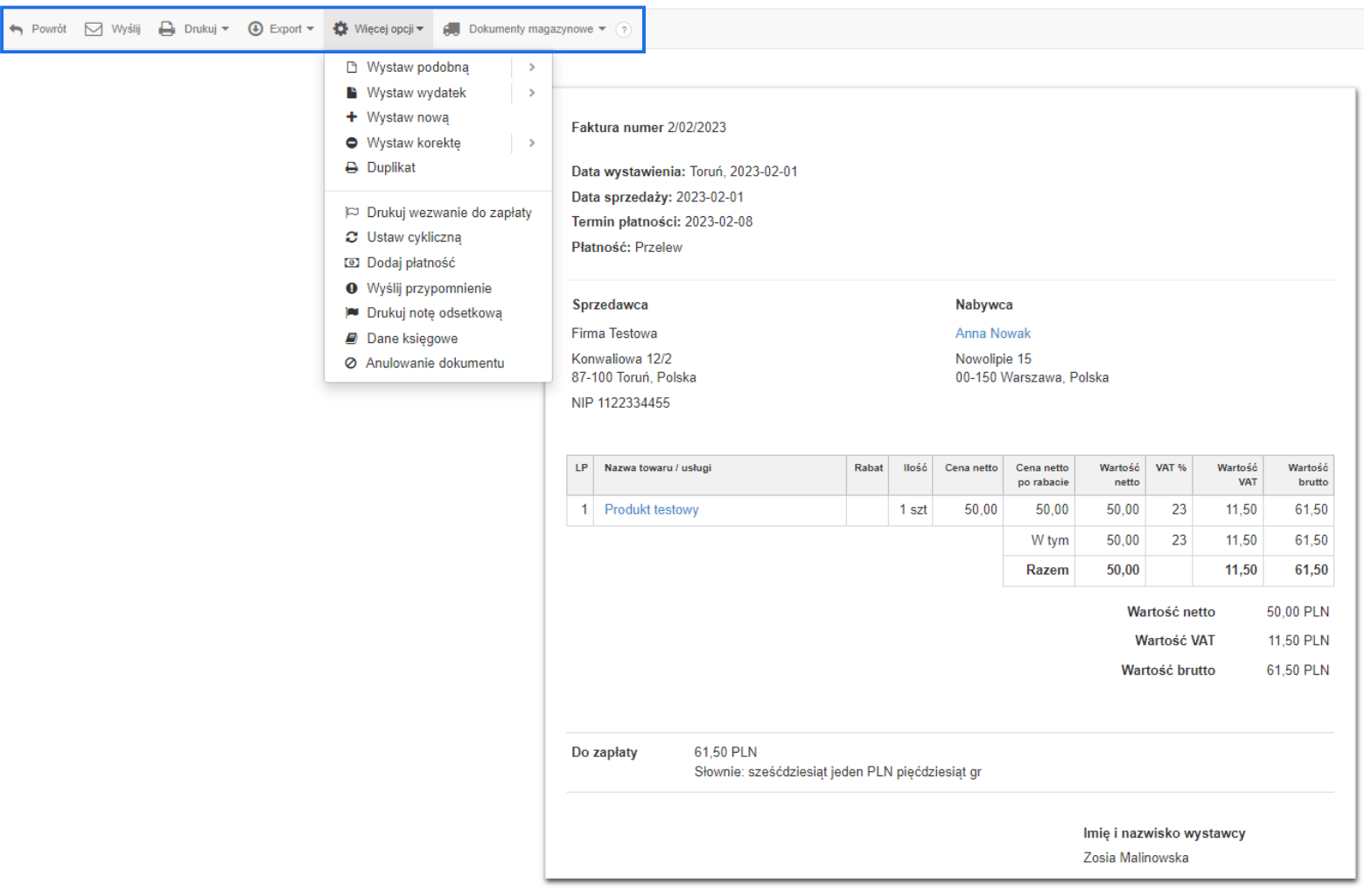Expand the Wystaw korektę submenu arrow

pos(532,143)
